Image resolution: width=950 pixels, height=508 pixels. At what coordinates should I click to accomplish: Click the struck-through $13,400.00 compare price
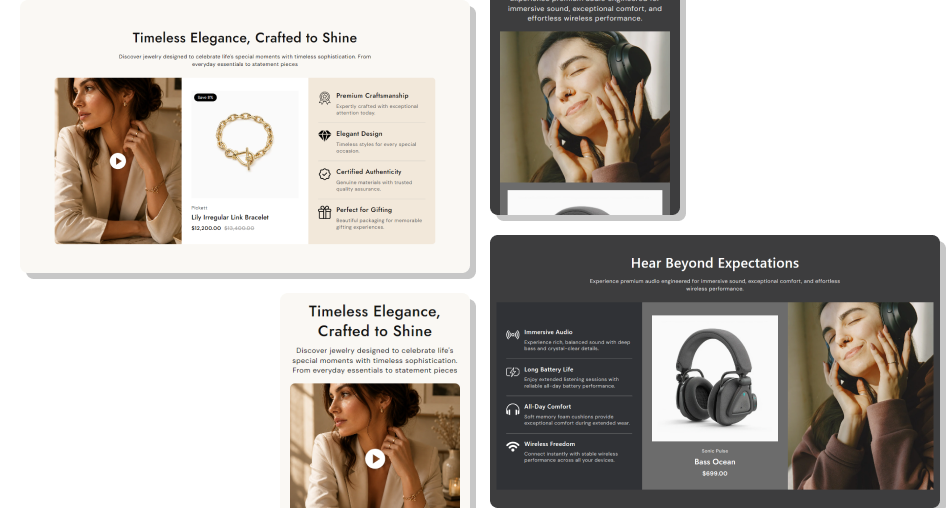coord(239,228)
